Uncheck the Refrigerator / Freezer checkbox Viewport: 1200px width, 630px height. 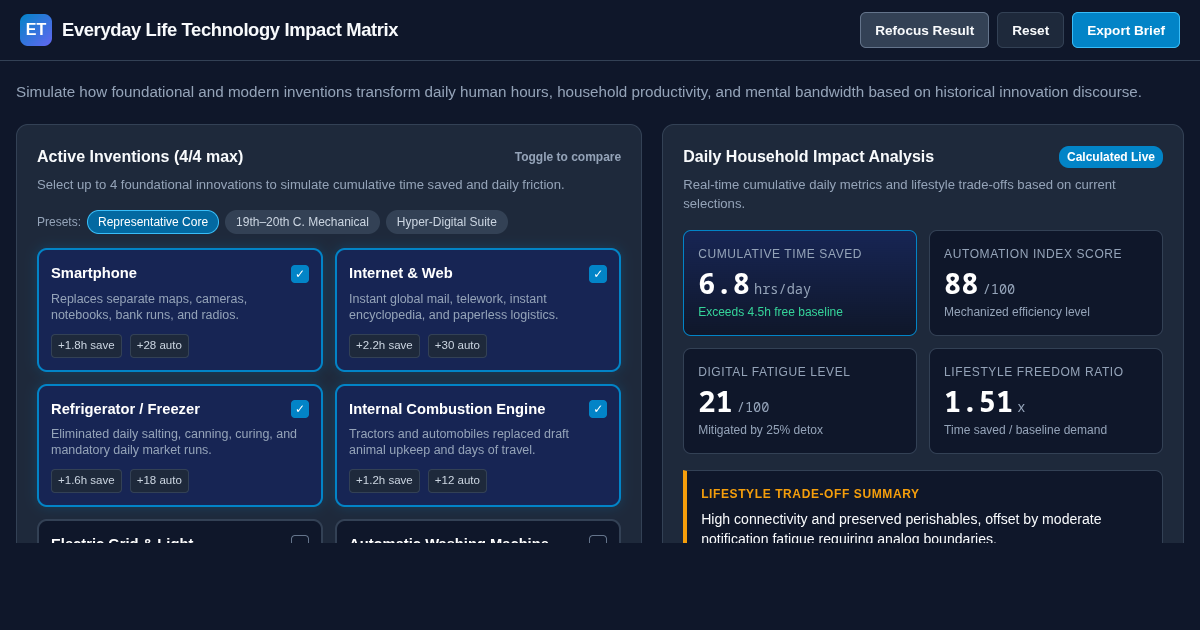pyautogui.click(x=300, y=409)
